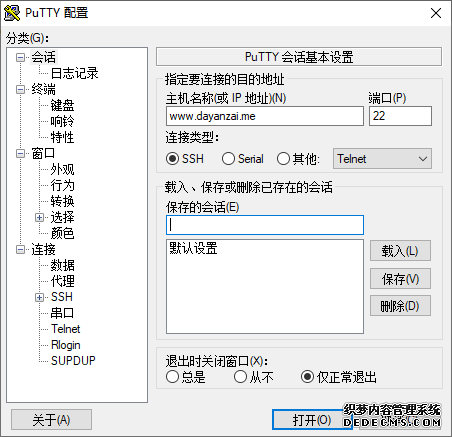
Task: Open the 连接 category
Action: 44,249
